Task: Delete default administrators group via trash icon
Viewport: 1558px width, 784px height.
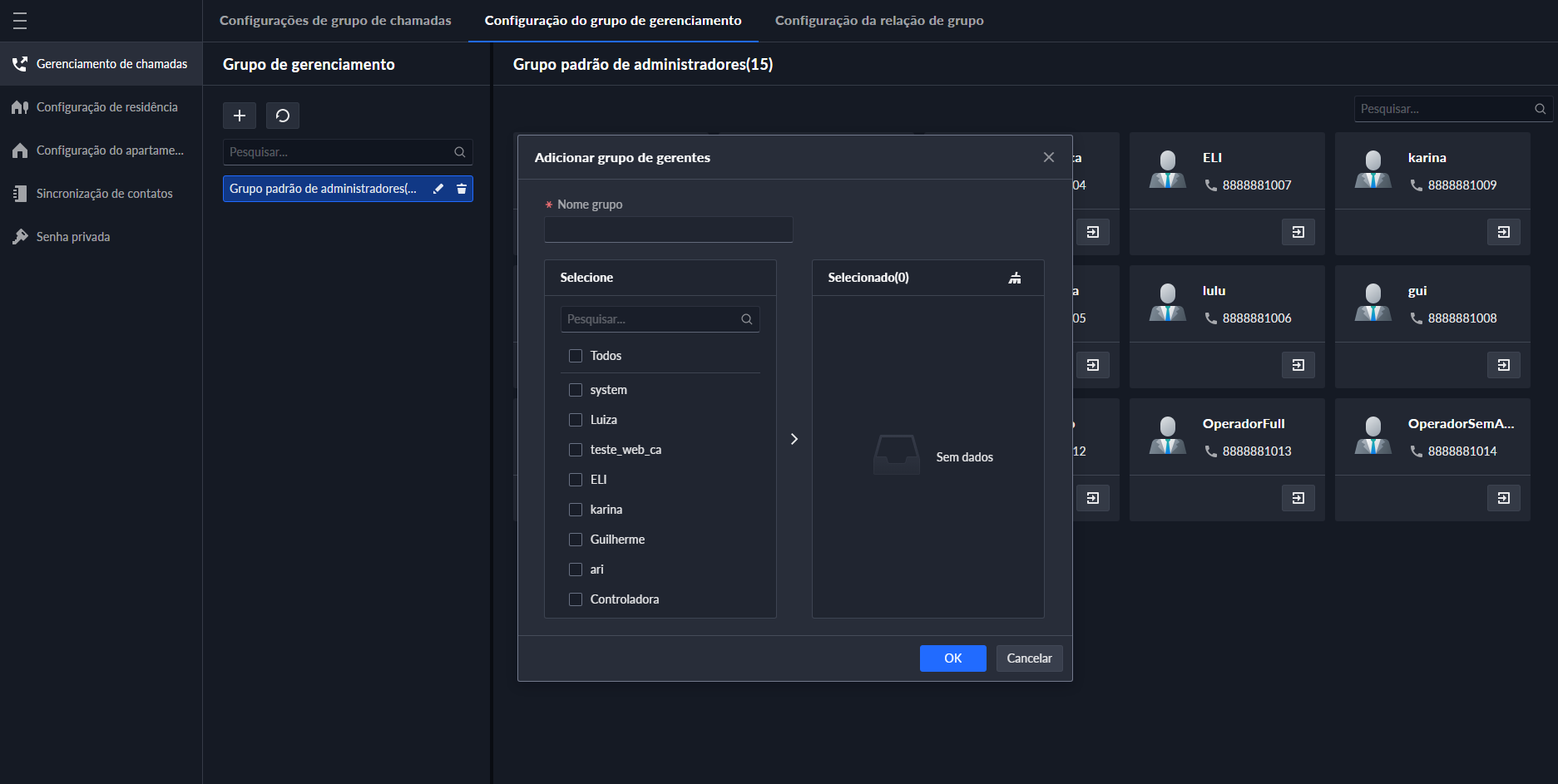Action: point(462,189)
